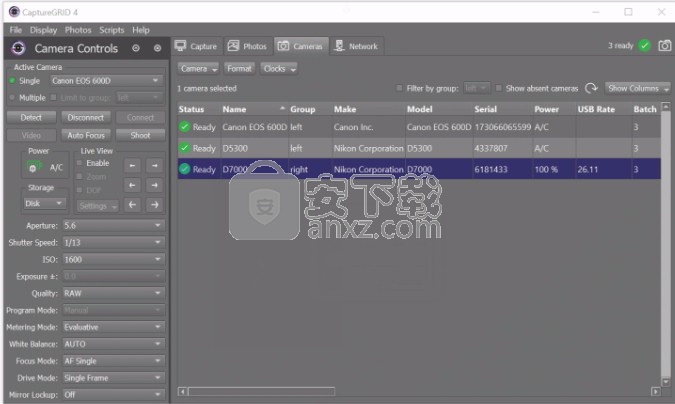Click the horizontal scrollbar right arrow

[x=656, y=392]
